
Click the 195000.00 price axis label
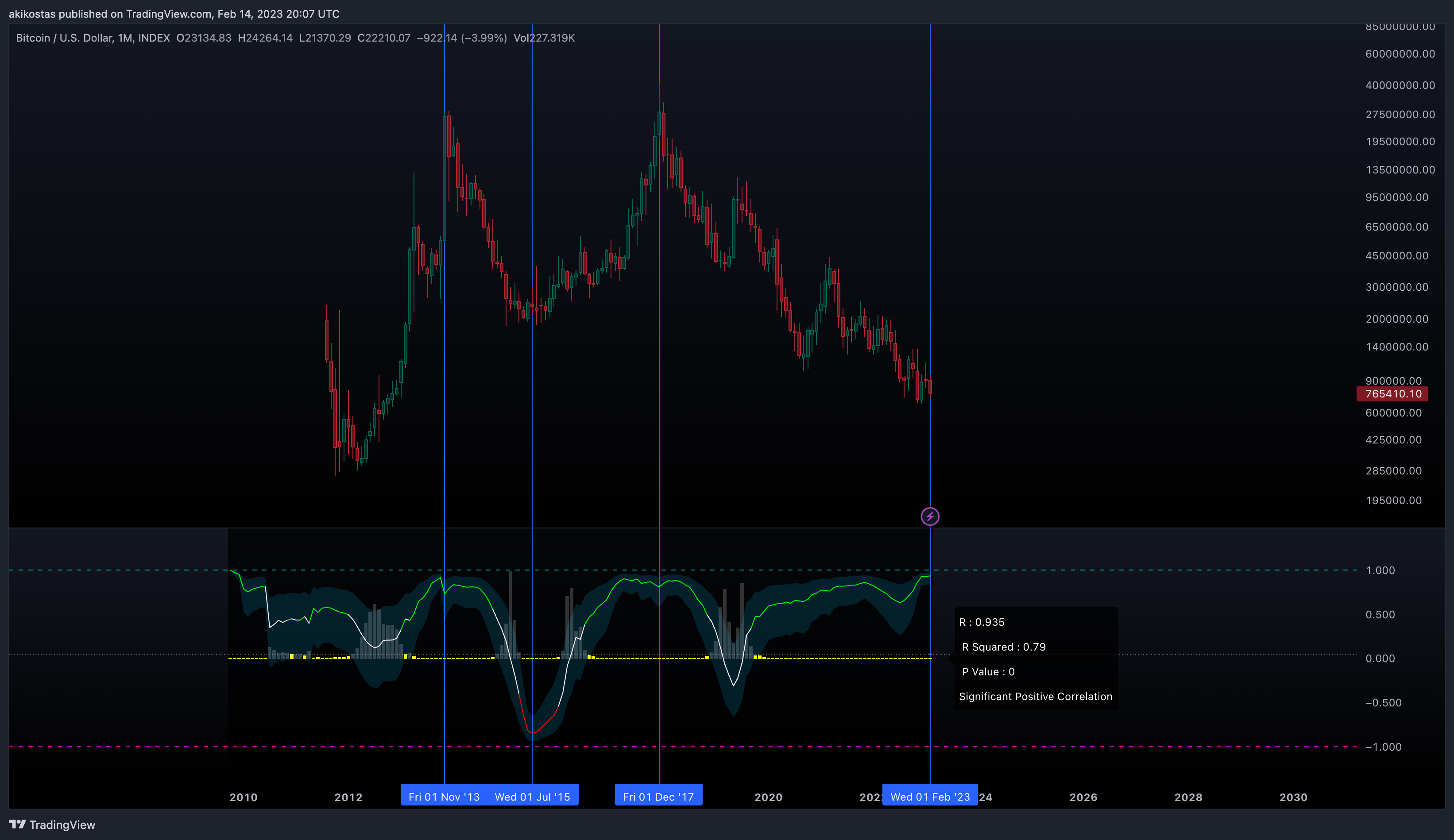pos(1393,500)
